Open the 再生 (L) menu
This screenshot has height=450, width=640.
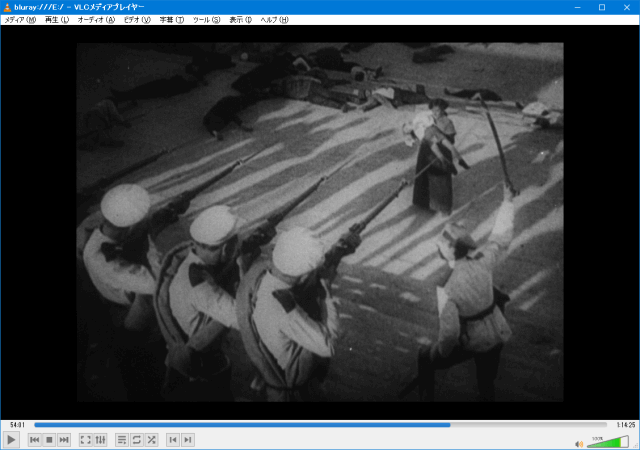[x=57, y=20]
